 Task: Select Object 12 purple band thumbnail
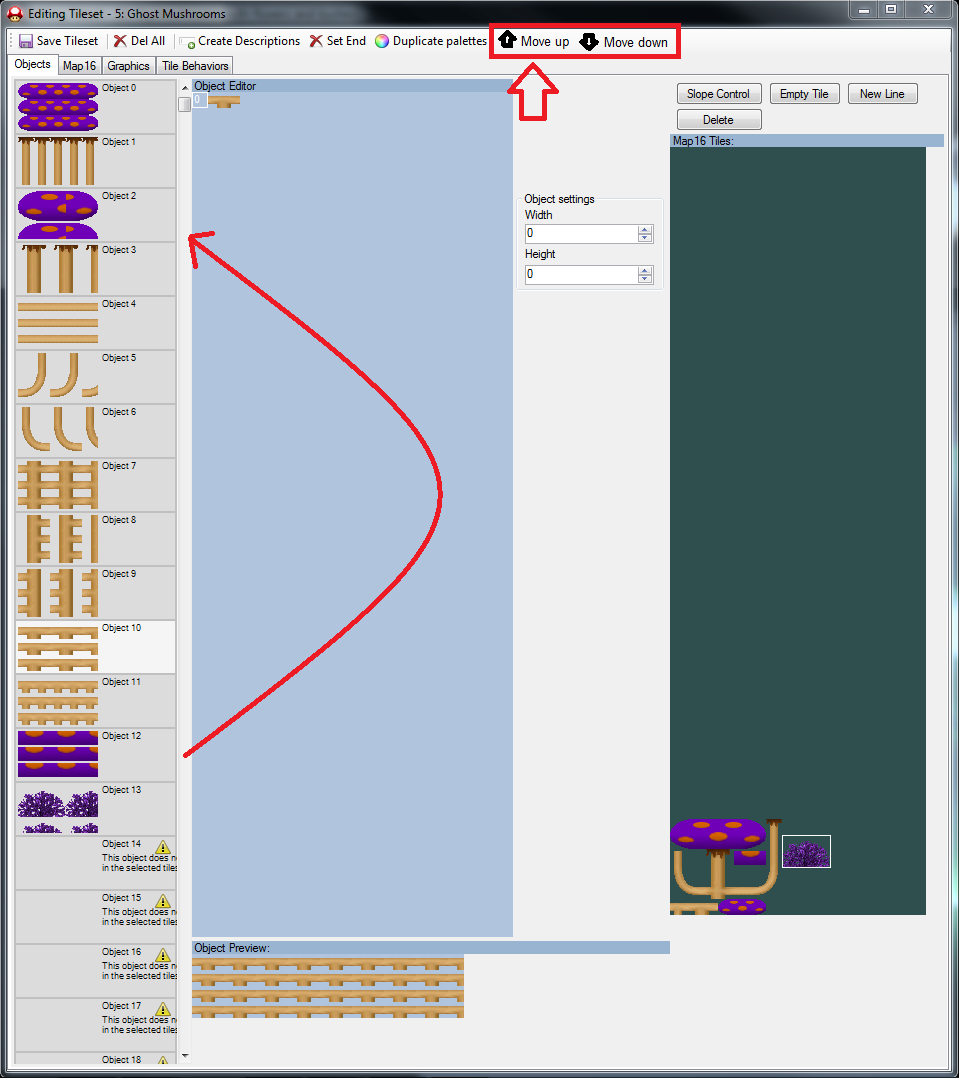pyautogui.click(x=58, y=754)
